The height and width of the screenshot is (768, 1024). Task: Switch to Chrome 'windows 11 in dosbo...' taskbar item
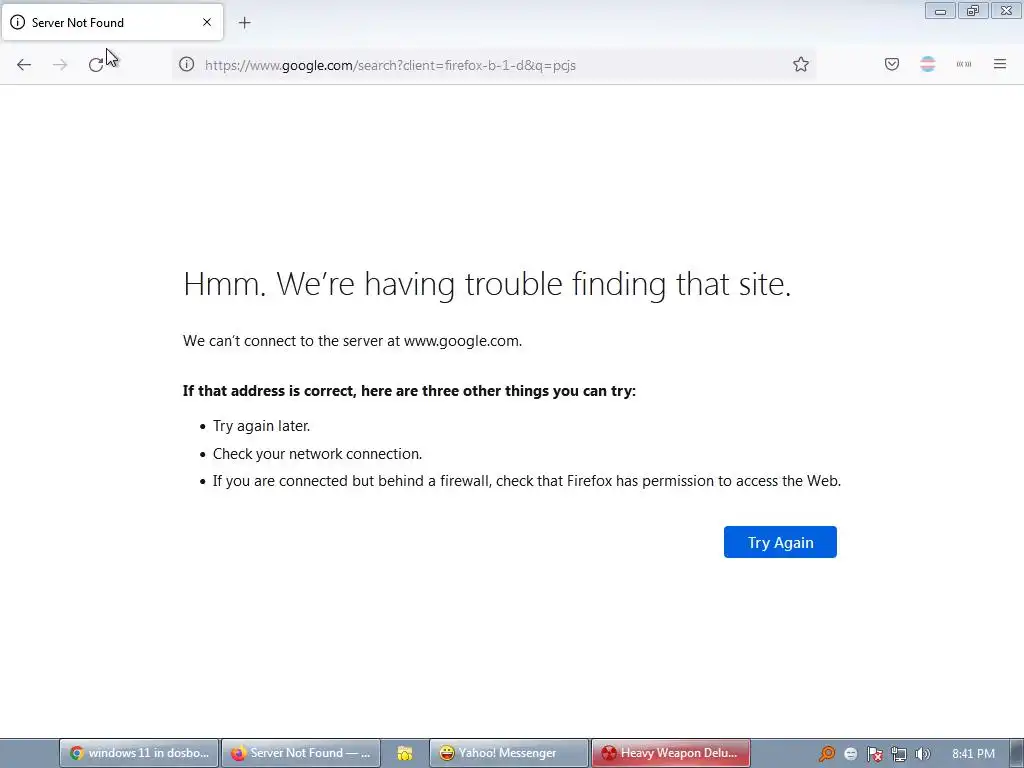pos(139,753)
